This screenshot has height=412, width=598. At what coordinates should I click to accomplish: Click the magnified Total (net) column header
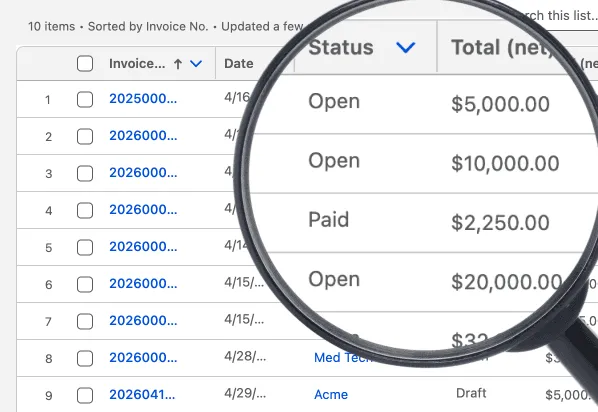pos(502,47)
